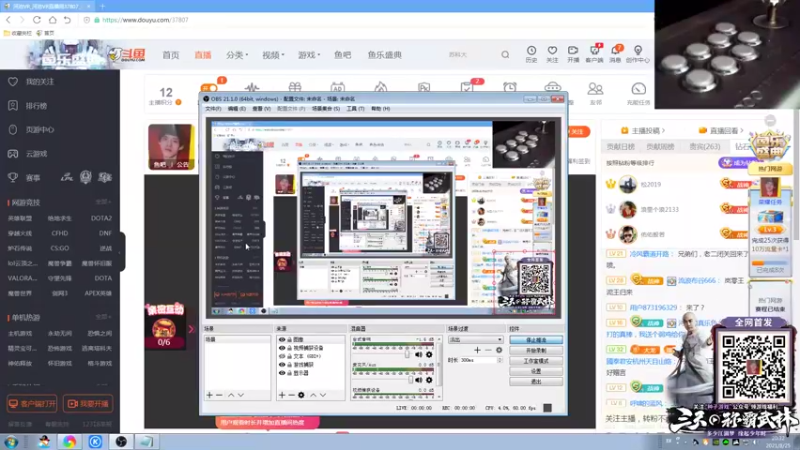Click the search magnifier icon in Douyu header
Image resolution: width=800 pixels, height=450 pixels.
[505, 55]
